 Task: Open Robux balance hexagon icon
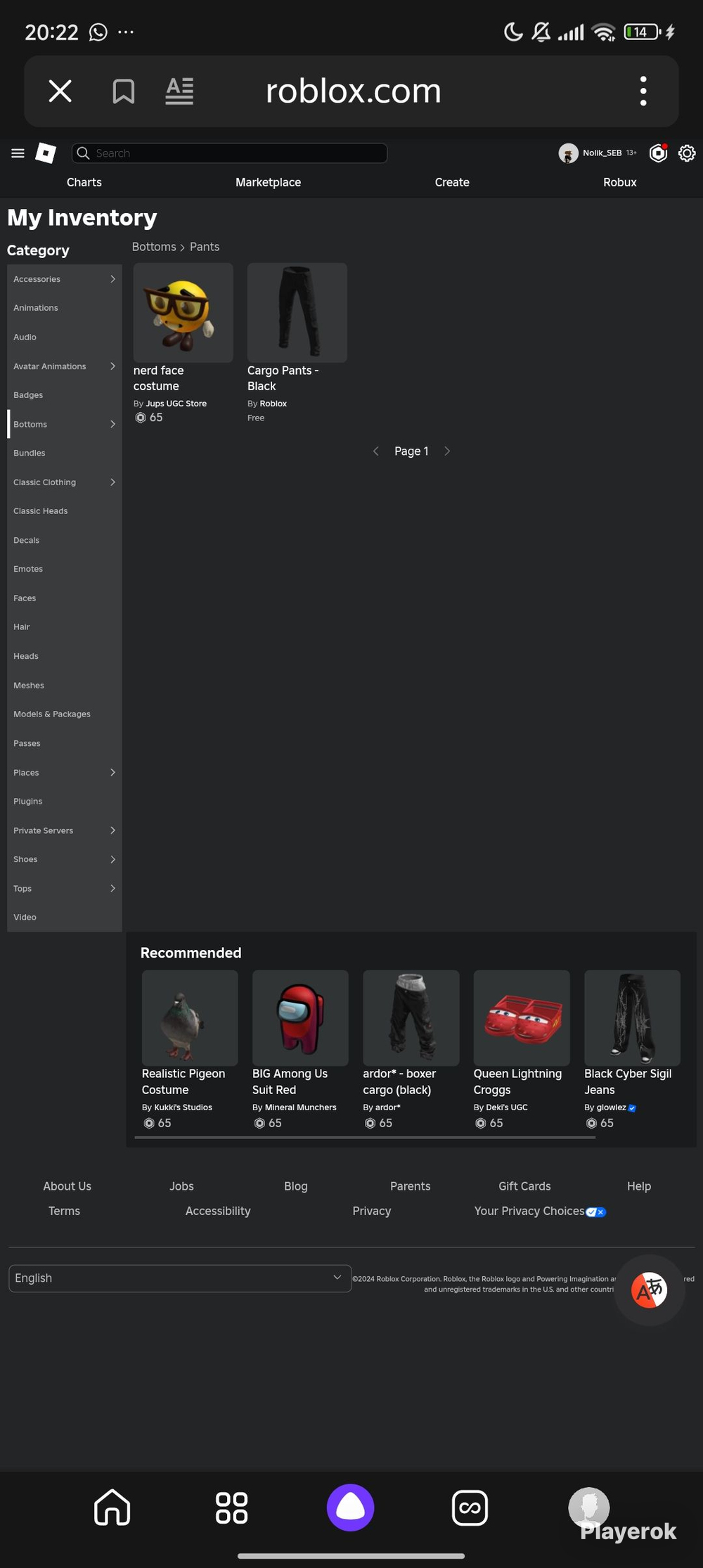coord(659,153)
